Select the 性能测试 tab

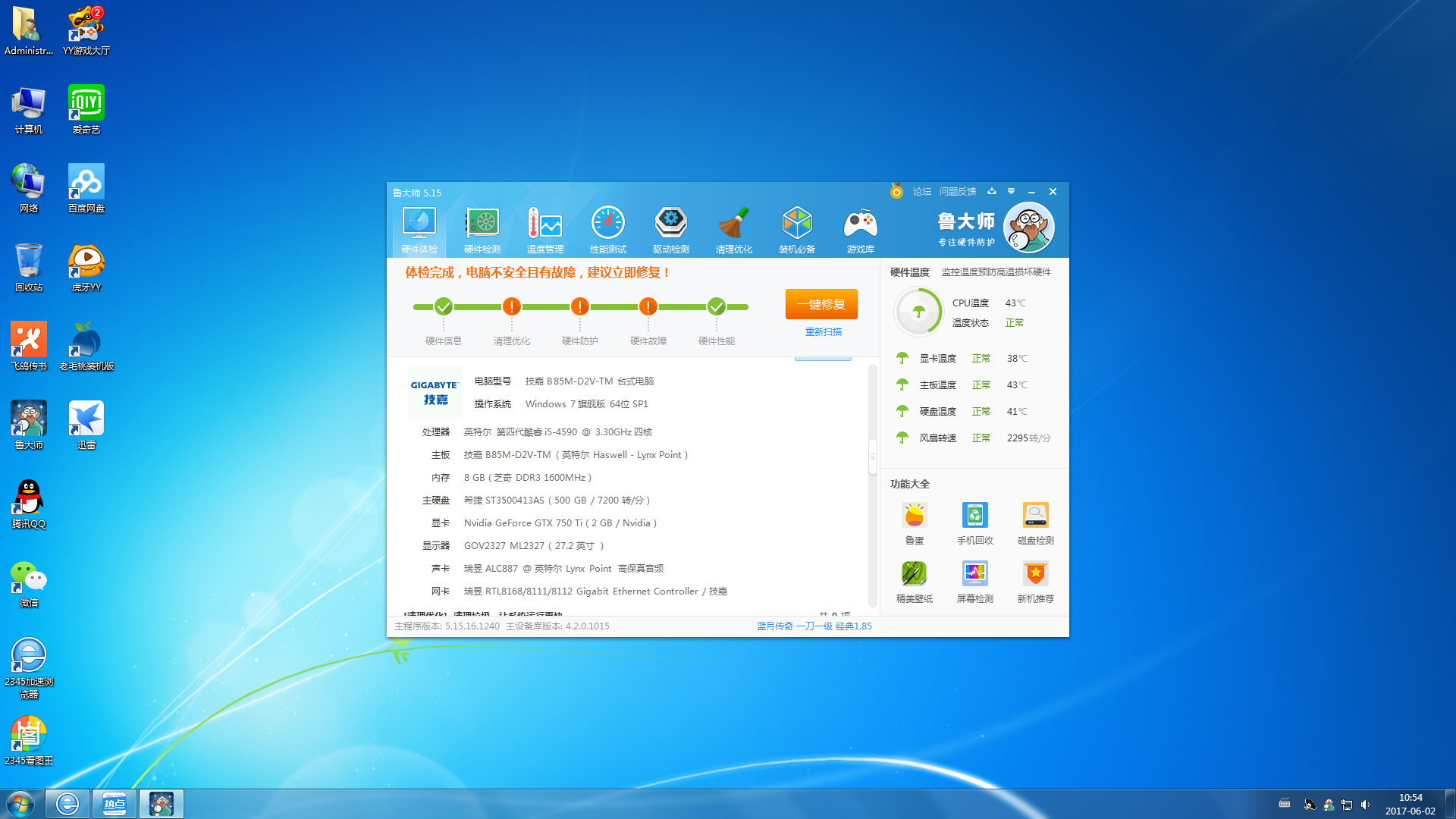click(x=608, y=231)
